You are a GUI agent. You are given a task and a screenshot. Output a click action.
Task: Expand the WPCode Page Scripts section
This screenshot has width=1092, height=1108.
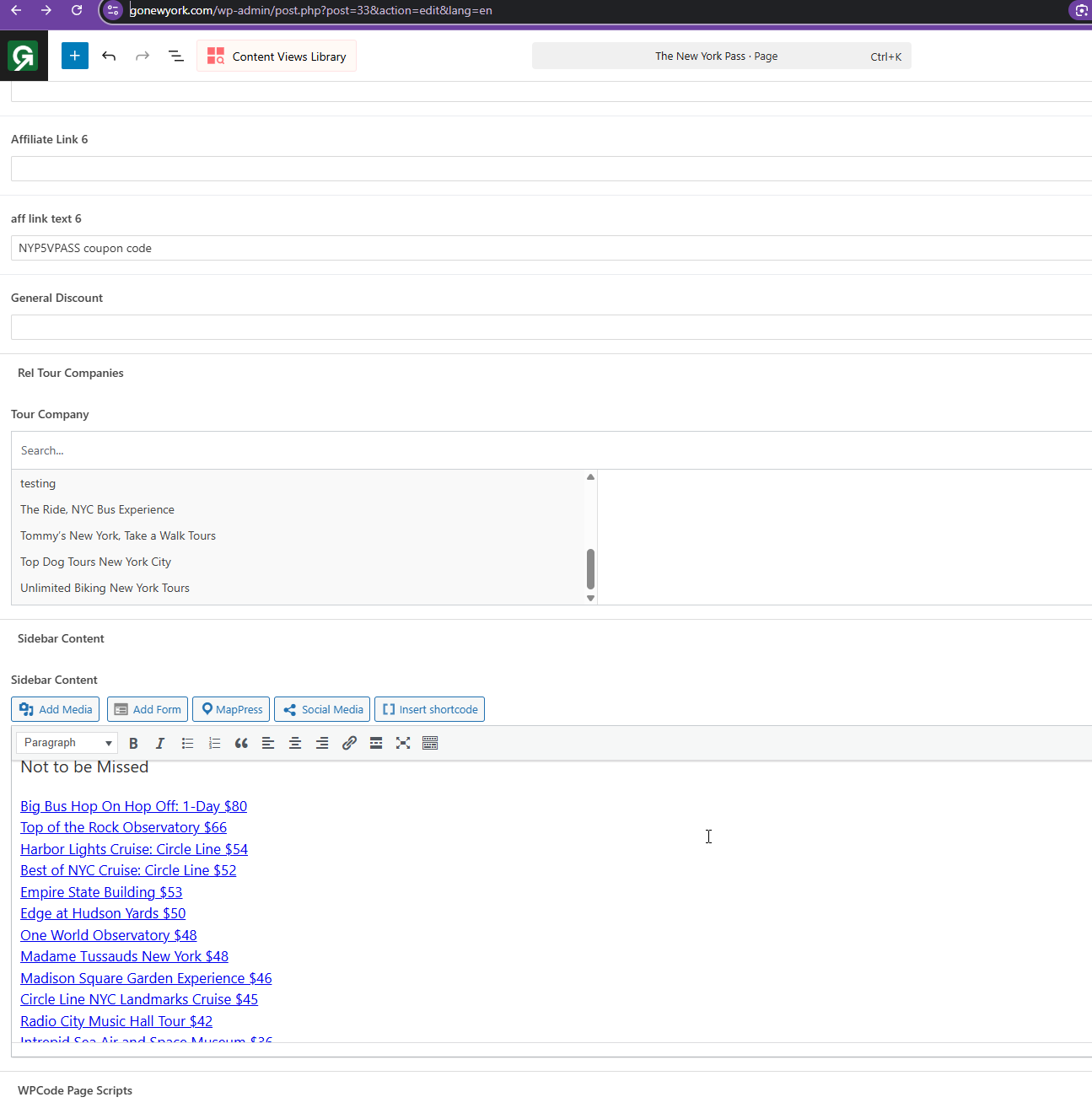75,1090
